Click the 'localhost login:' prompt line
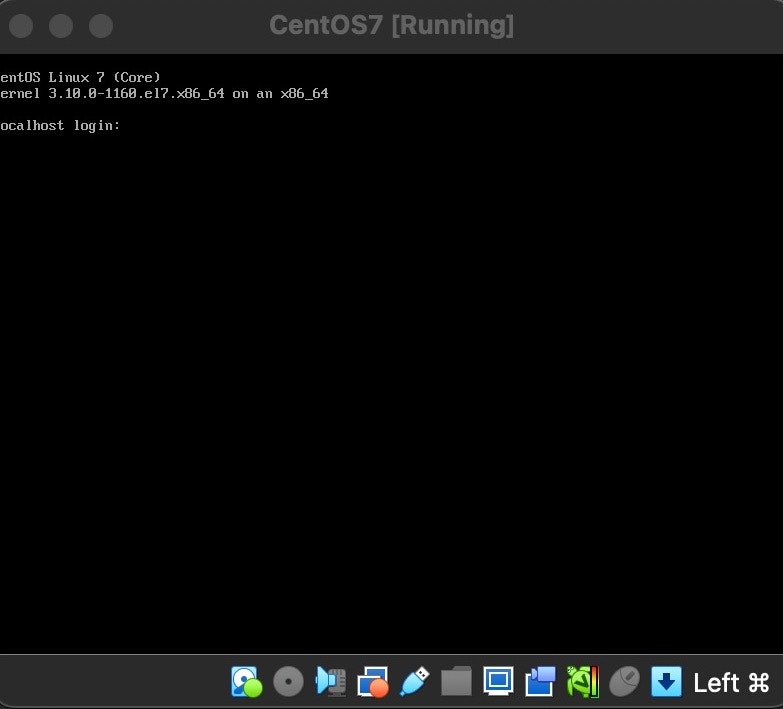The height and width of the screenshot is (709, 783). pos(60,125)
